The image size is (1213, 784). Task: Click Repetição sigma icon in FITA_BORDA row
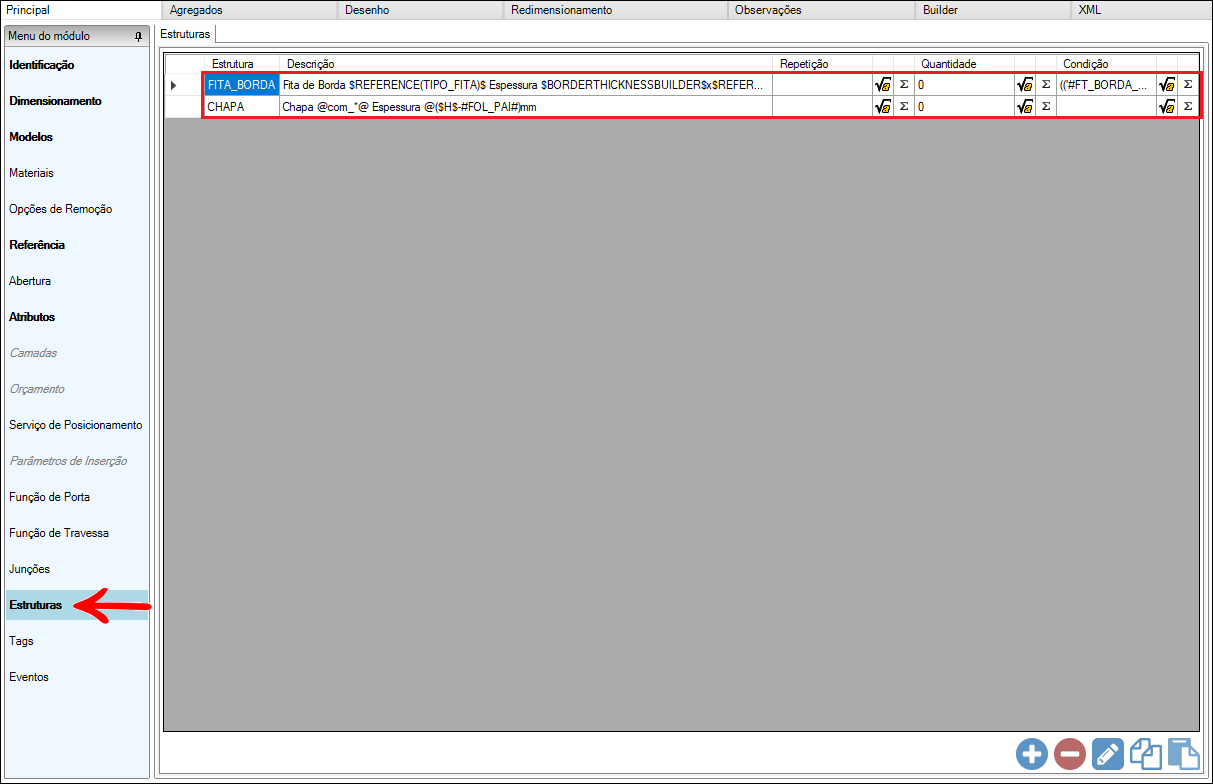tap(904, 85)
